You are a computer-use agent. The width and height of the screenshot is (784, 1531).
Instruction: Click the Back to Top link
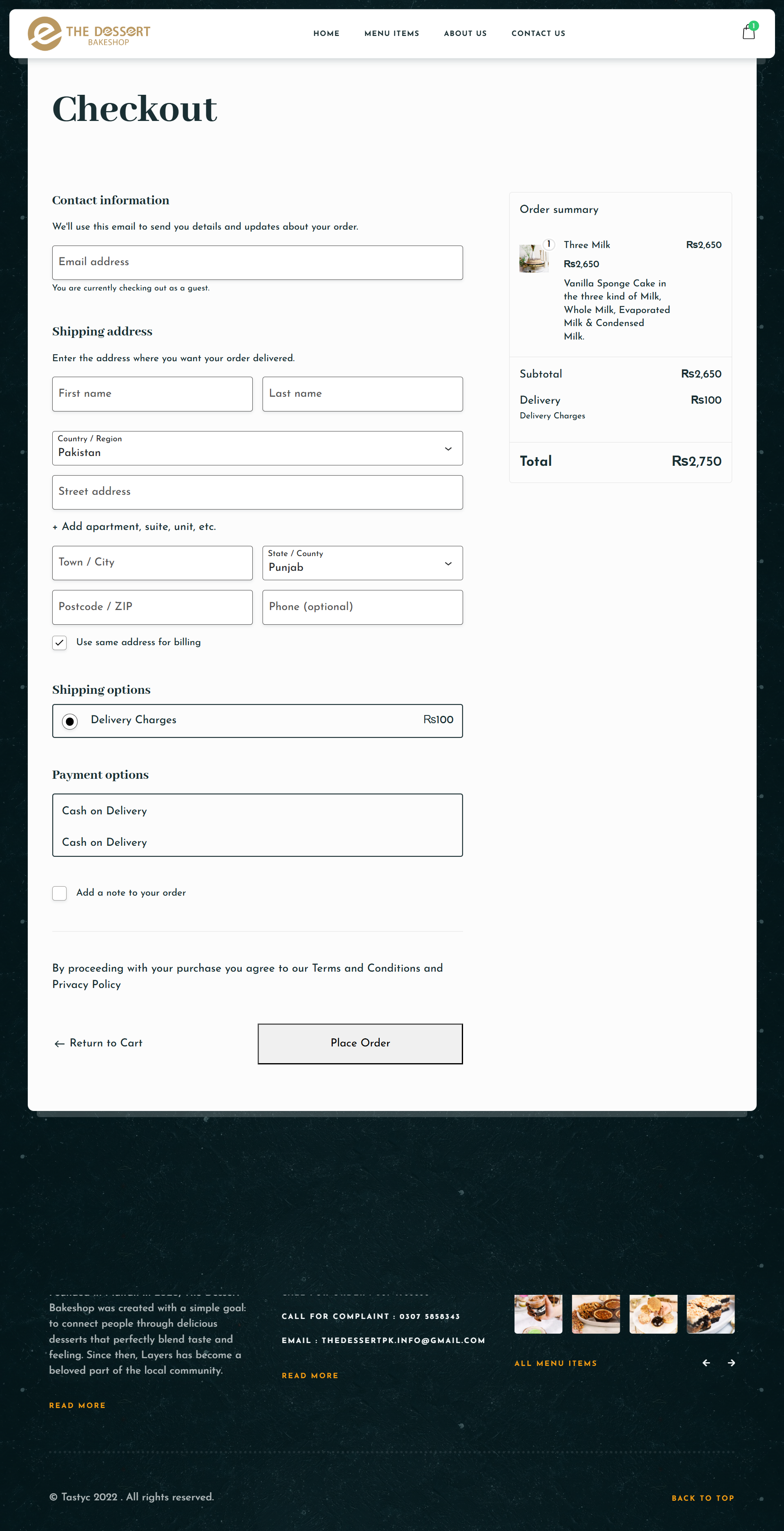click(x=703, y=1498)
